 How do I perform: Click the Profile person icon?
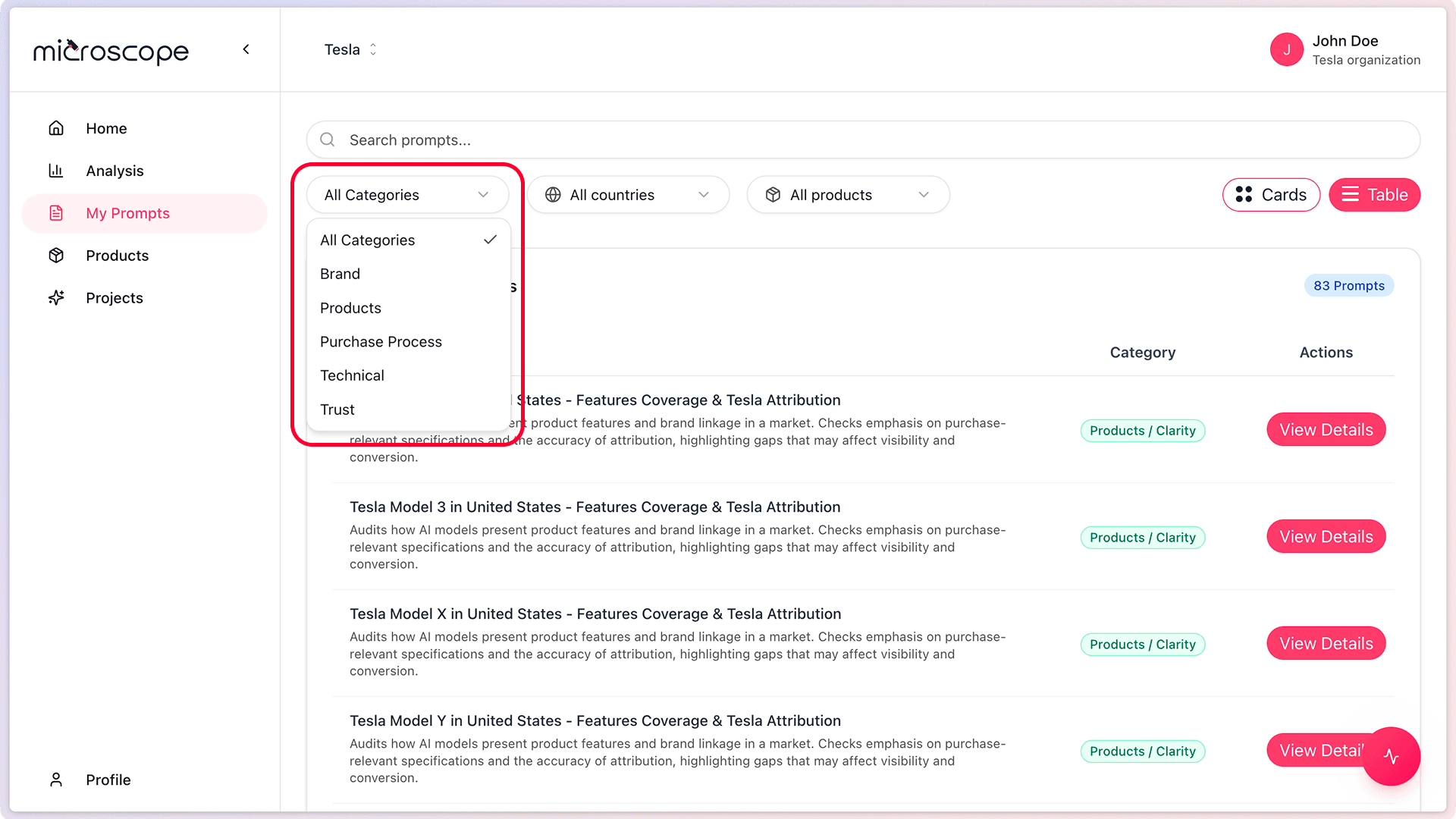point(56,780)
